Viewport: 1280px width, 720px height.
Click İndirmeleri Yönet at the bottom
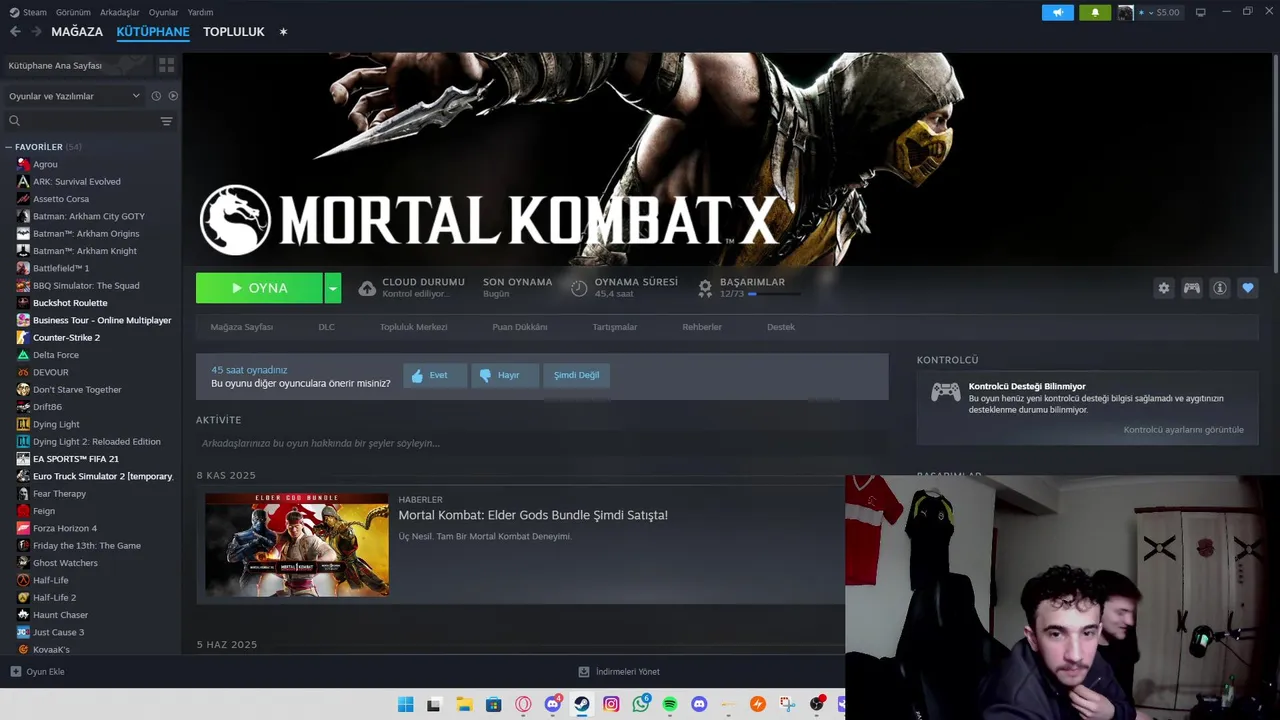tap(619, 672)
